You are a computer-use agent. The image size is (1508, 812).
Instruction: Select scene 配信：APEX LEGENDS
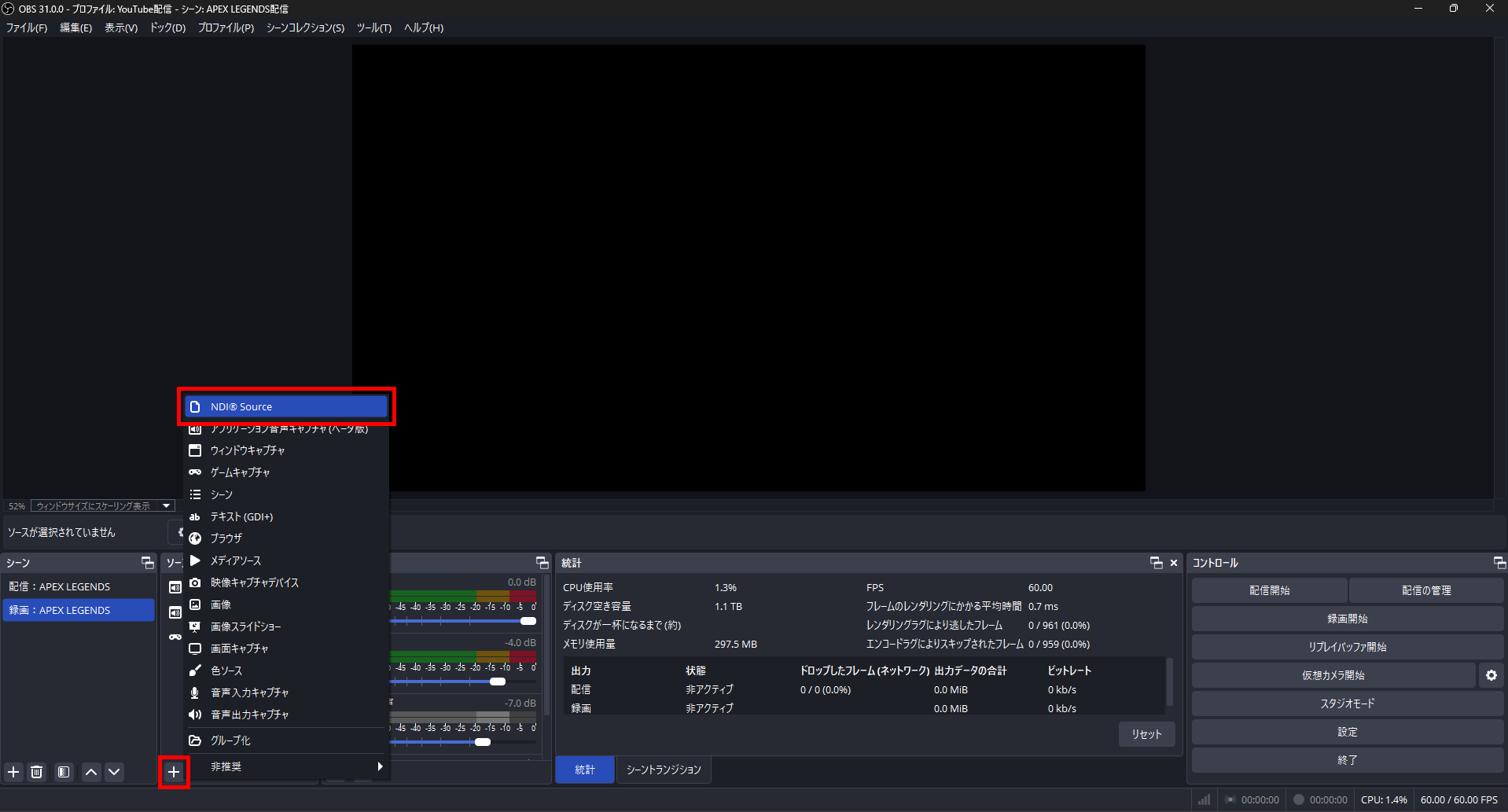[x=79, y=586]
